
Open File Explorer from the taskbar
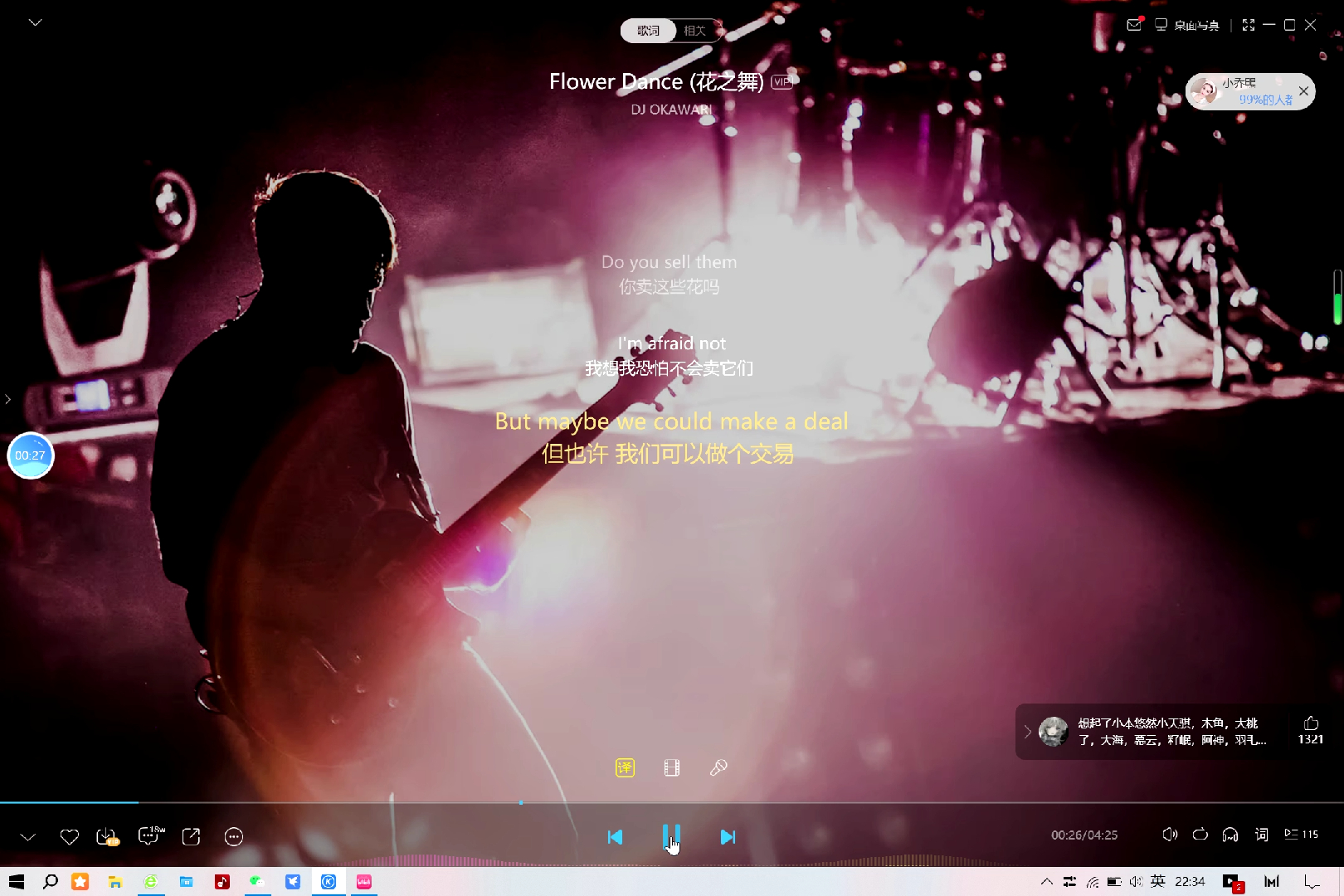click(x=115, y=882)
